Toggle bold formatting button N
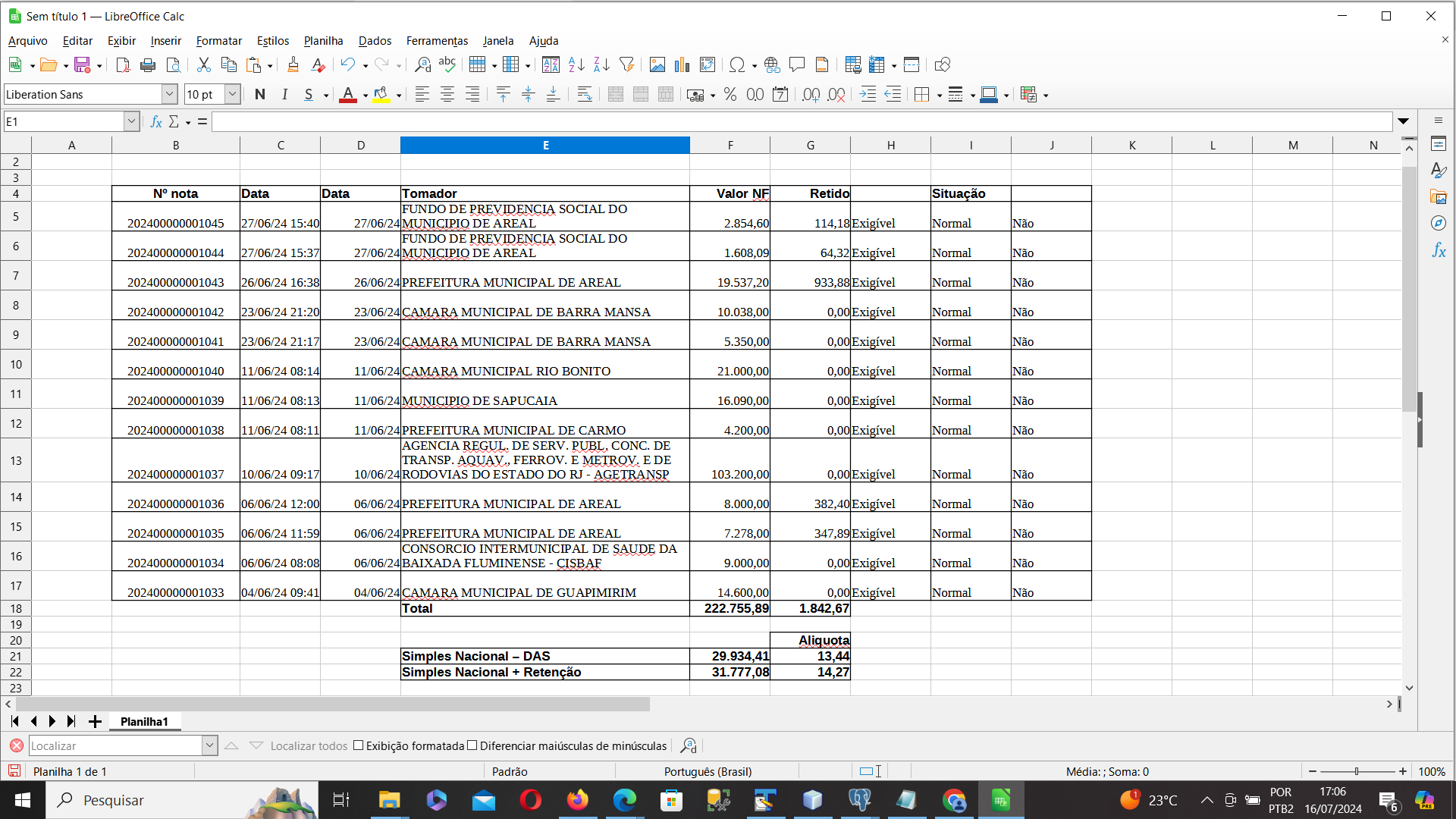The image size is (1456, 819). [260, 95]
